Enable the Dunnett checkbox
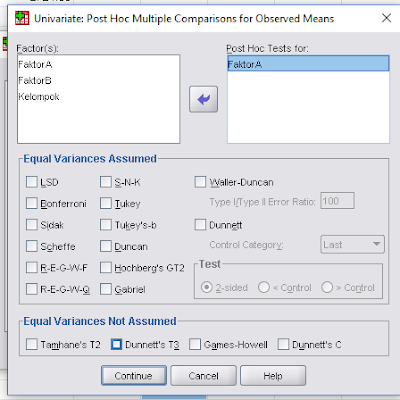The height and width of the screenshot is (400, 400). coord(200,225)
